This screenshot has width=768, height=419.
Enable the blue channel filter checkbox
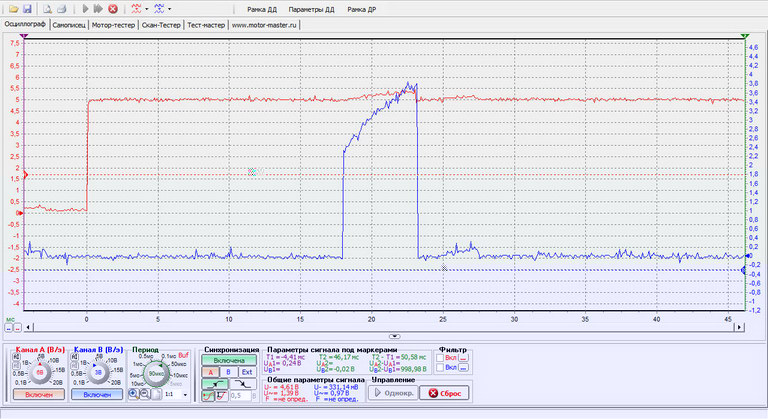[439, 368]
